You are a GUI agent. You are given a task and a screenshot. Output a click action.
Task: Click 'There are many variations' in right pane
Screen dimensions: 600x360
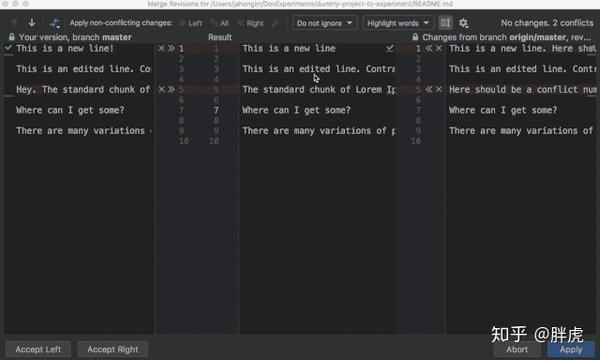[x=521, y=130]
